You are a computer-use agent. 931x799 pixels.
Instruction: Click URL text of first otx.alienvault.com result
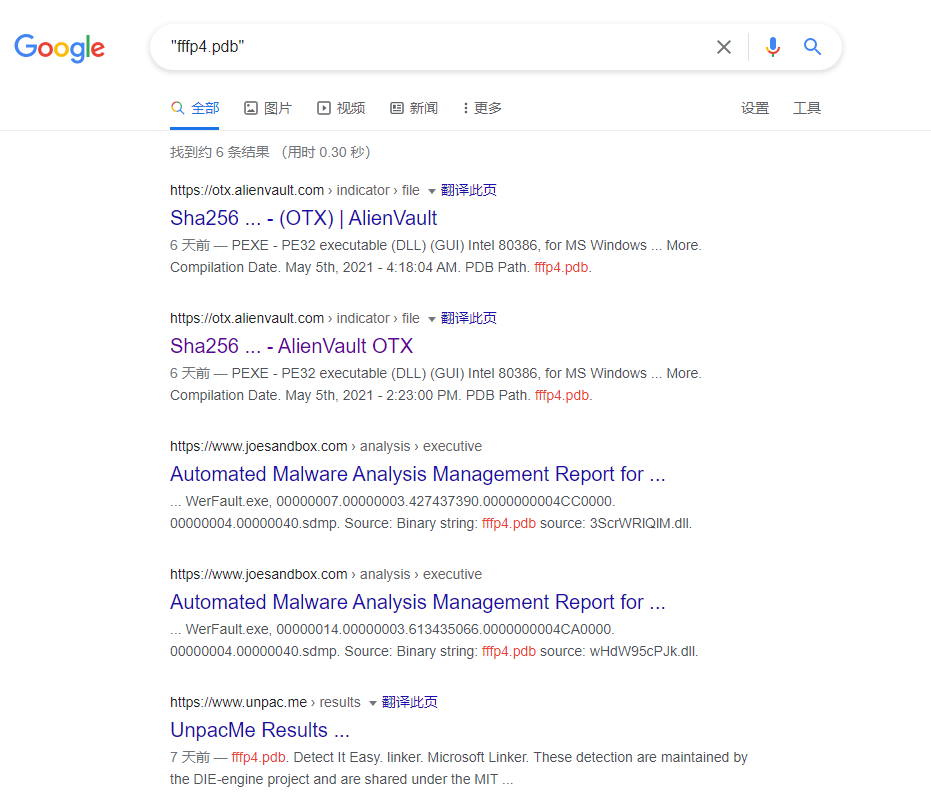(x=294, y=190)
